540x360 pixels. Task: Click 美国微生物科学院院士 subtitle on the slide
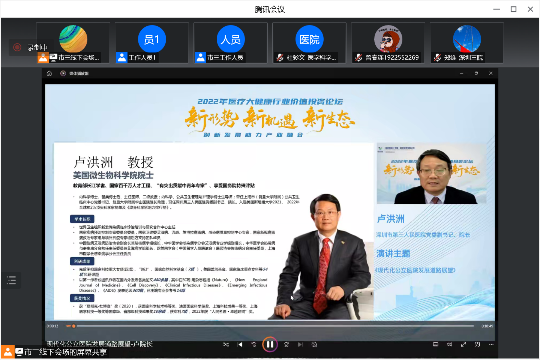(x=113, y=175)
